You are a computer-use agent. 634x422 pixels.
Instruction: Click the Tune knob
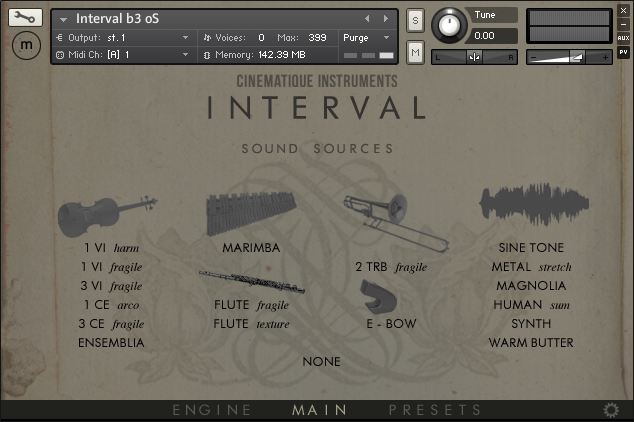pyautogui.click(x=451, y=24)
